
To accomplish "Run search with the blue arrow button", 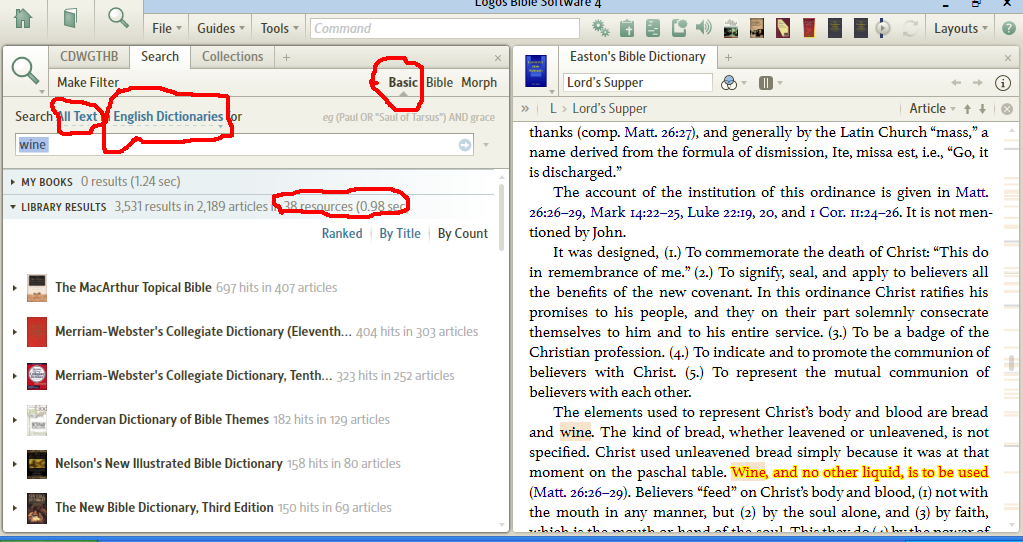I will 465,145.
